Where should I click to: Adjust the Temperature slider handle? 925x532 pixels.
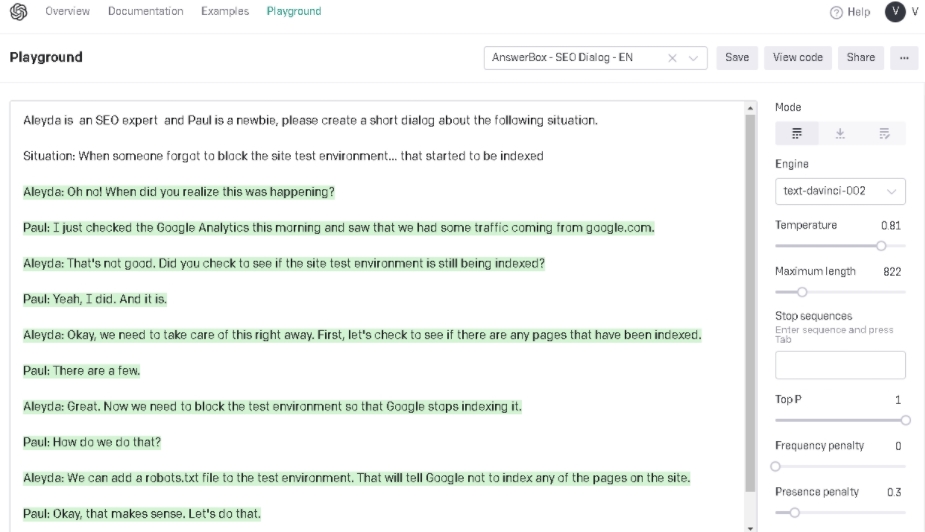point(881,245)
